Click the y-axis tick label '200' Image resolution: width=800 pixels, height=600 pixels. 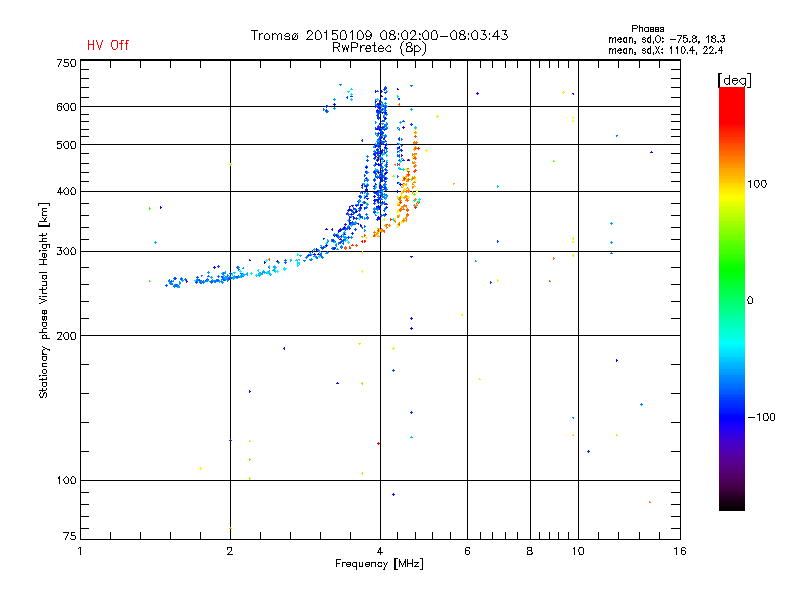tap(66, 336)
